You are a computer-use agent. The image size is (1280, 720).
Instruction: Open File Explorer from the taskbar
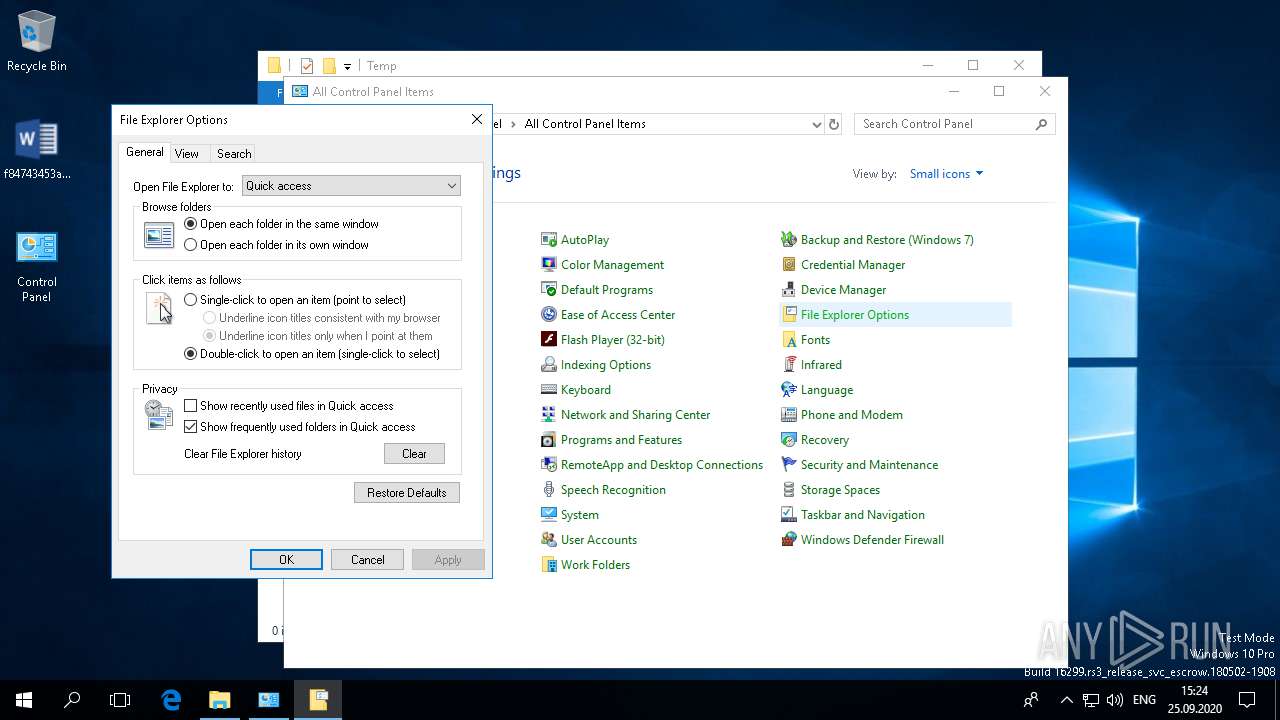220,700
